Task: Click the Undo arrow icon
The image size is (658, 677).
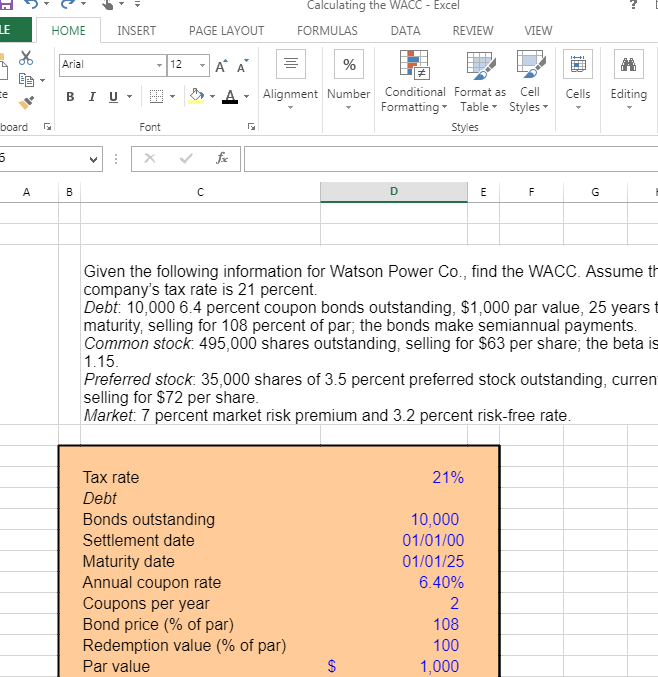Action: coord(31,4)
